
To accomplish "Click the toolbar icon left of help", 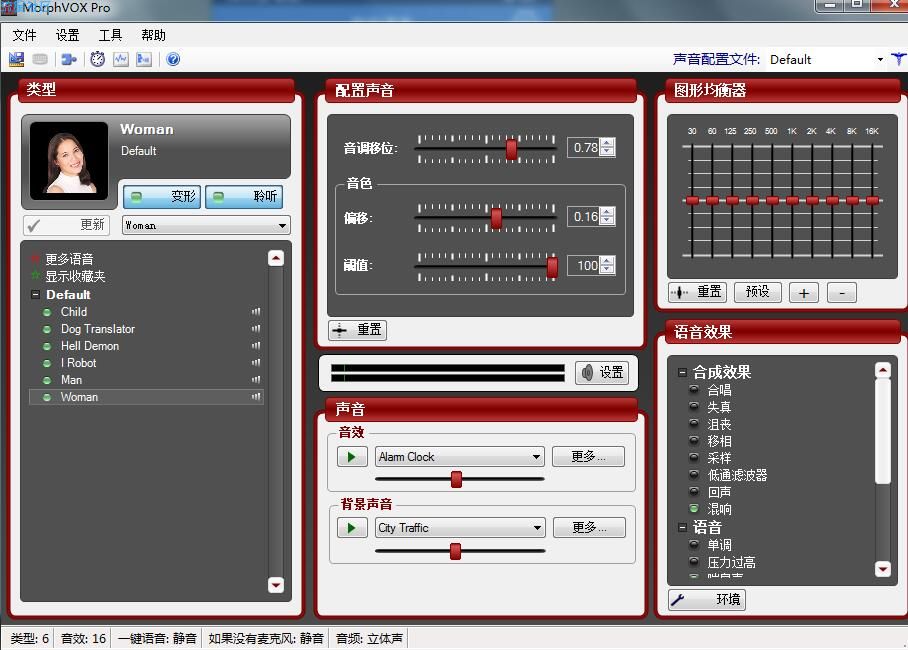I will 144,59.
